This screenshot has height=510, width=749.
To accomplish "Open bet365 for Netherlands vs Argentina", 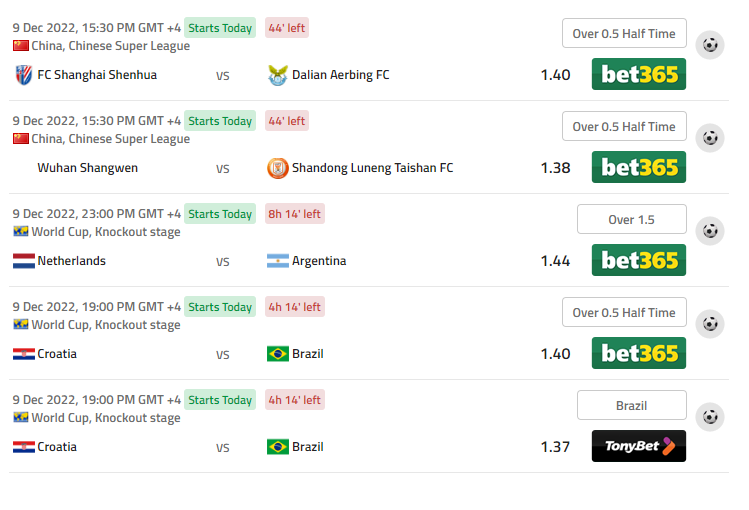I will coord(639,260).
